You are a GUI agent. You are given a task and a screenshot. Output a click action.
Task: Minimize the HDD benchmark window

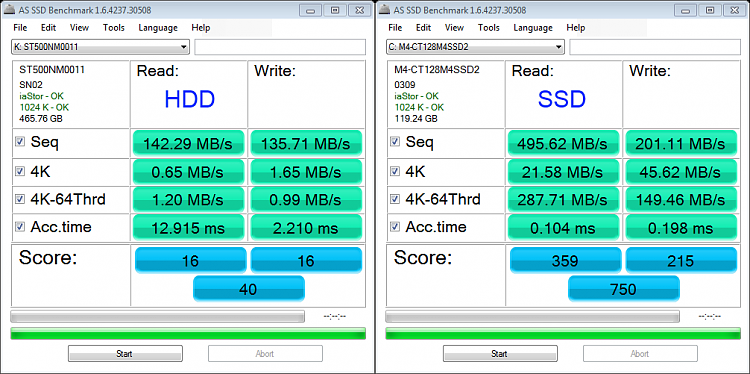[311, 10]
